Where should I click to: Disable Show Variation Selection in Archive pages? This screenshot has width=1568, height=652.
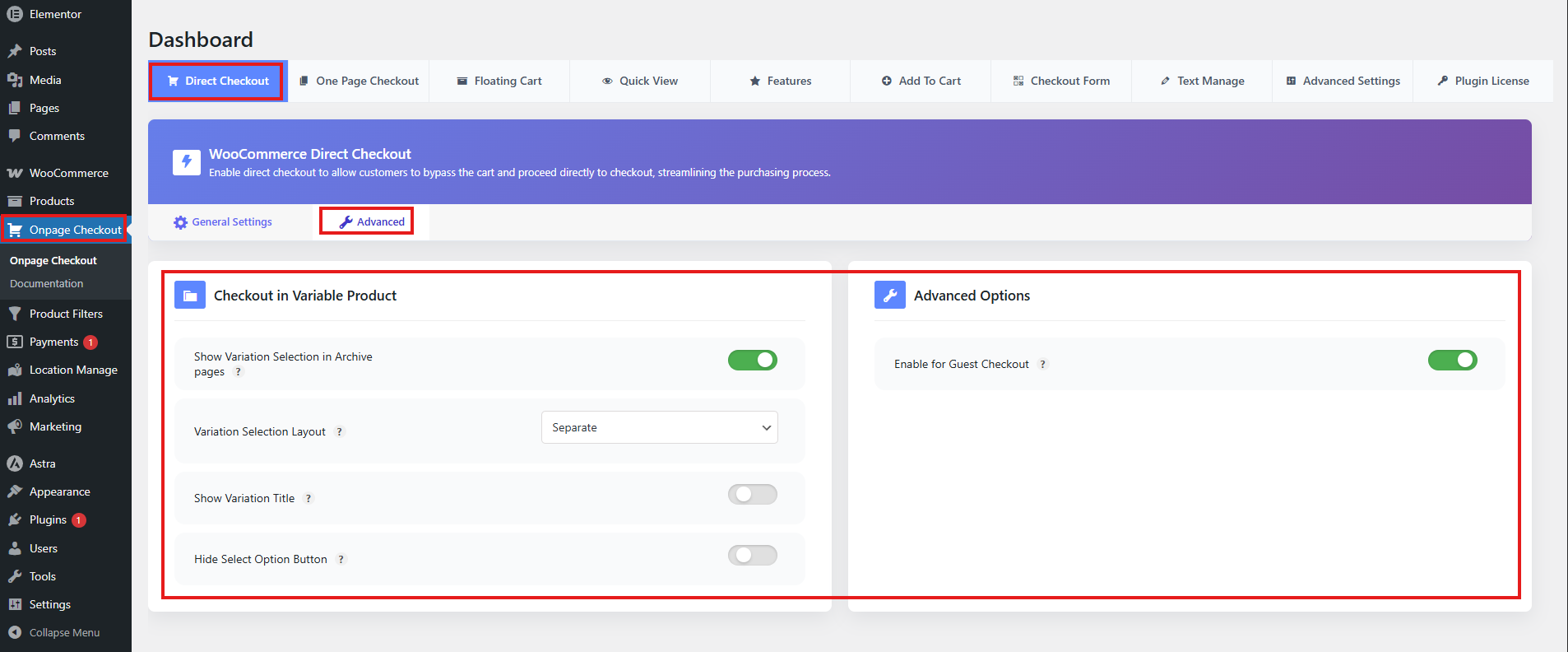point(753,361)
